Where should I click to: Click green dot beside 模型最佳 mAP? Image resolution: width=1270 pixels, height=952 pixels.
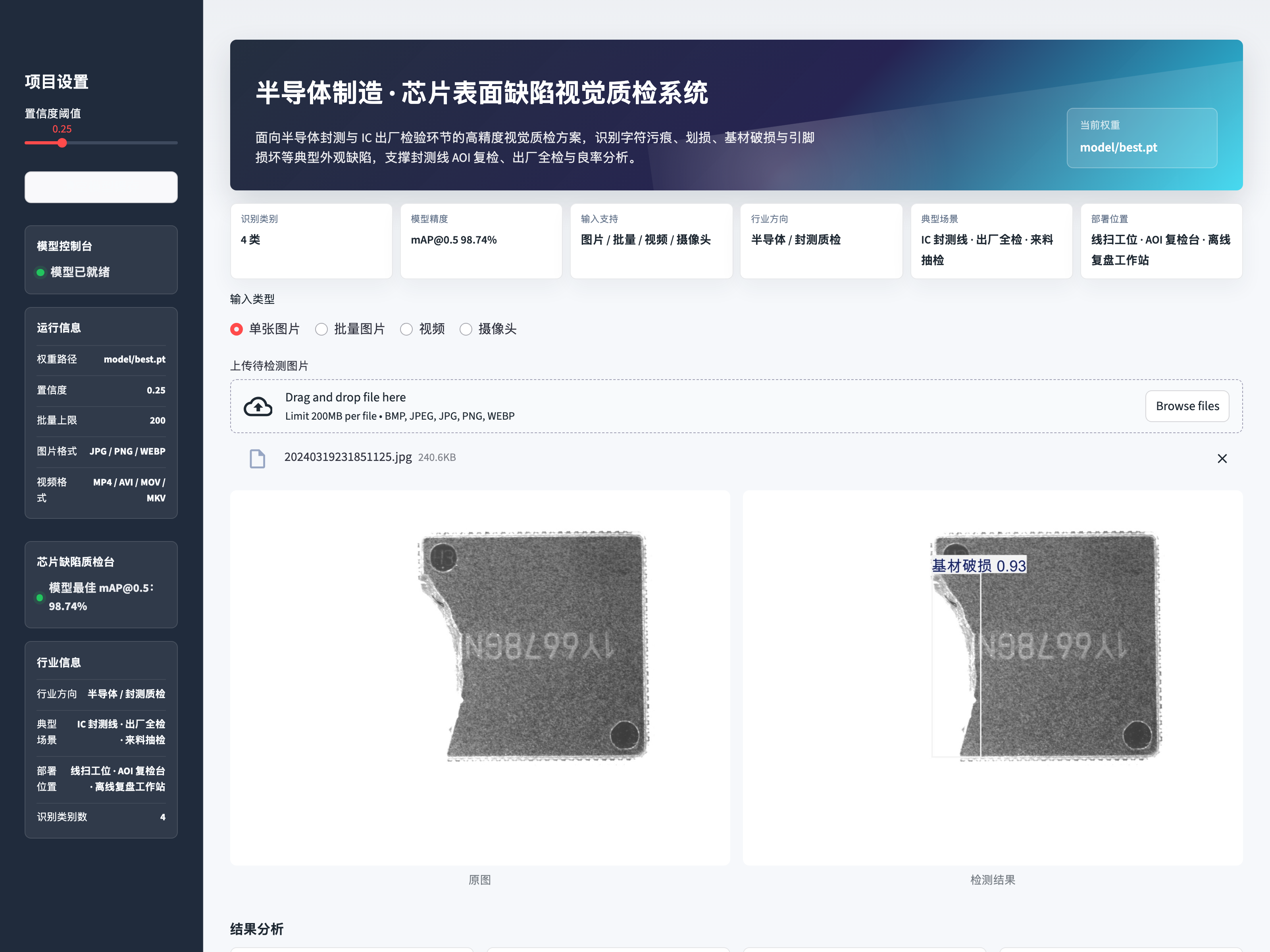coord(40,597)
